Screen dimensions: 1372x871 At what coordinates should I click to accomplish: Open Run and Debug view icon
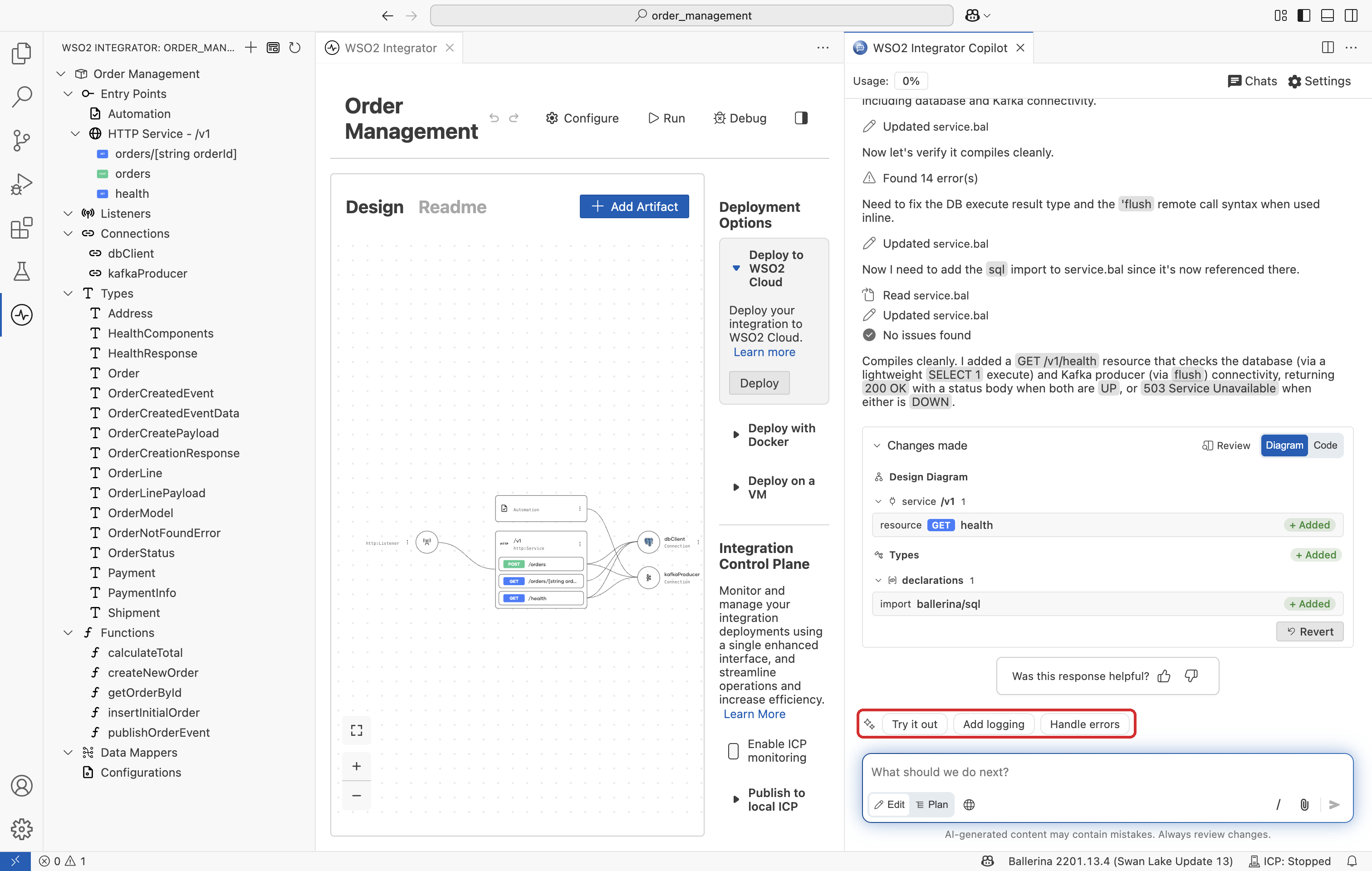[x=22, y=184]
